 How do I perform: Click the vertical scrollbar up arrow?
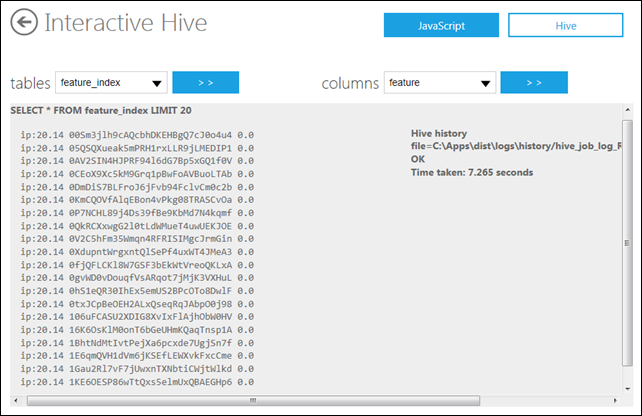click(x=627, y=110)
